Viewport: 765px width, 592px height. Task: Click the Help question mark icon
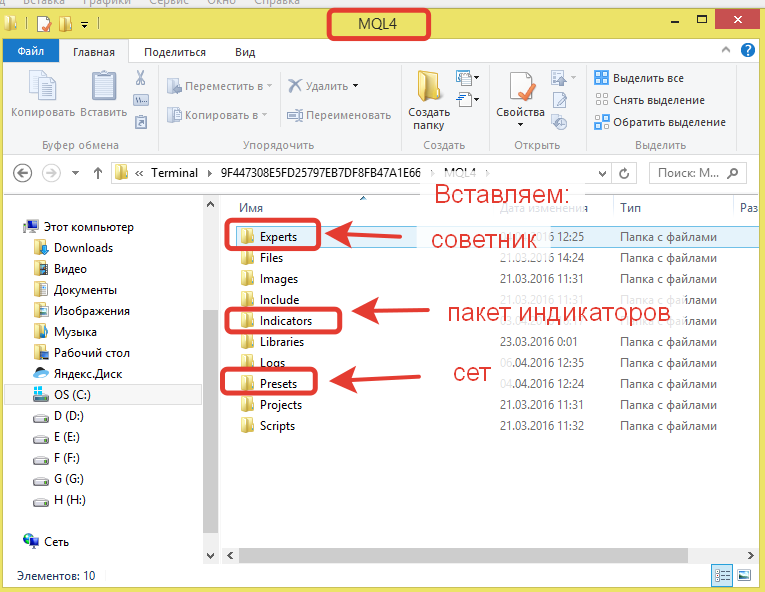[747, 50]
